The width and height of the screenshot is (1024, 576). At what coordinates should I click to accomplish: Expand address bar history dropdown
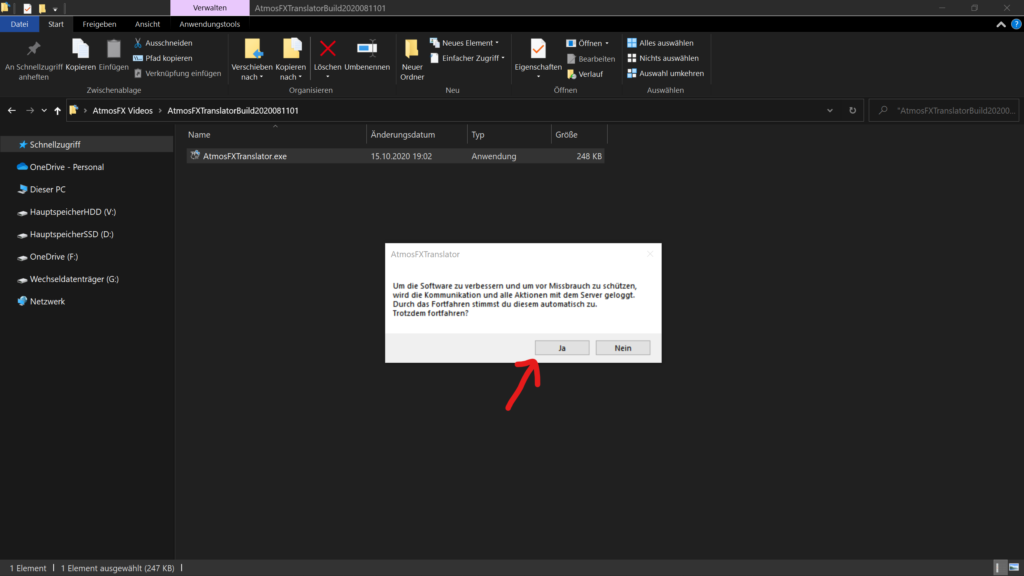click(830, 110)
